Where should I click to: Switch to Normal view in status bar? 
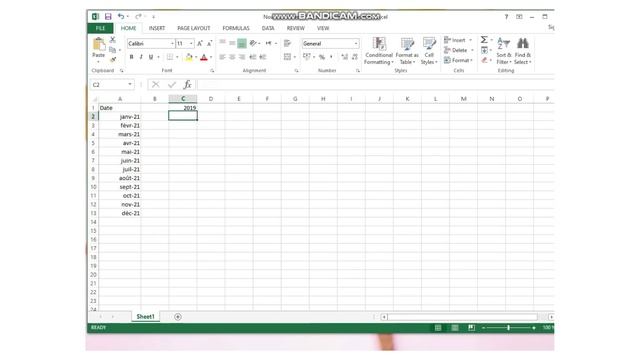pos(438,328)
